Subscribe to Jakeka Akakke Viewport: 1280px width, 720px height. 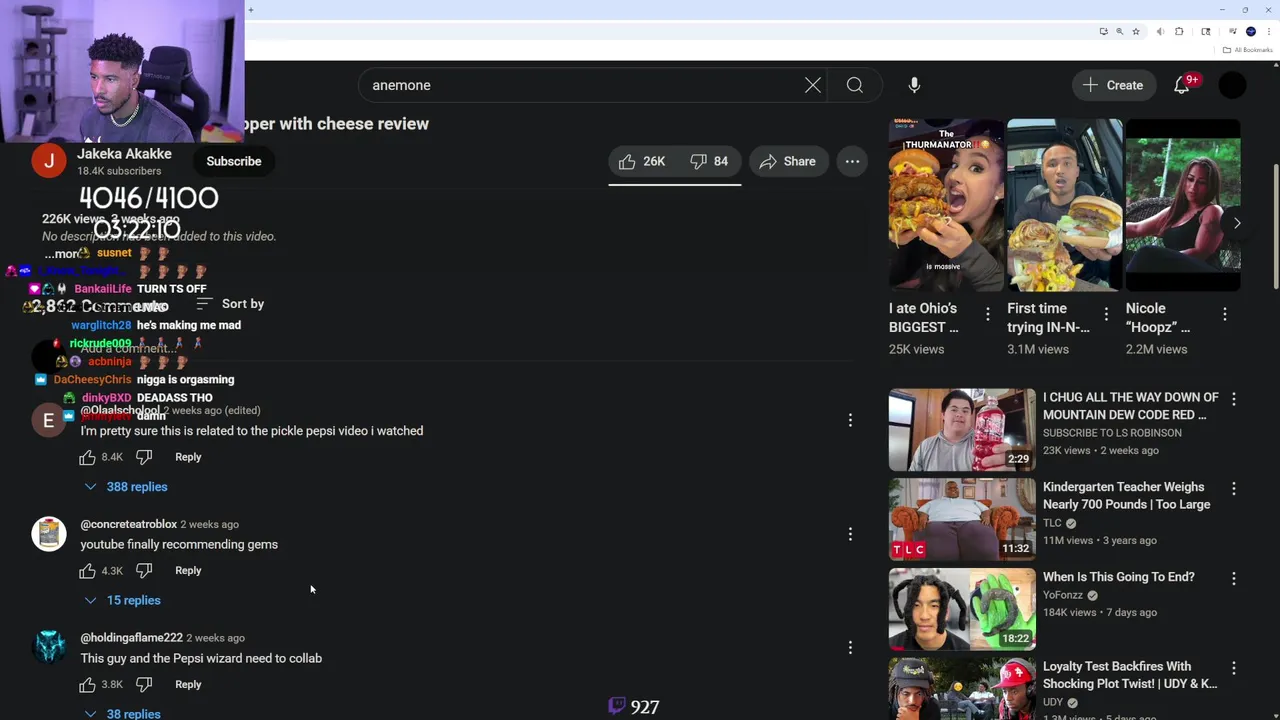click(x=234, y=161)
